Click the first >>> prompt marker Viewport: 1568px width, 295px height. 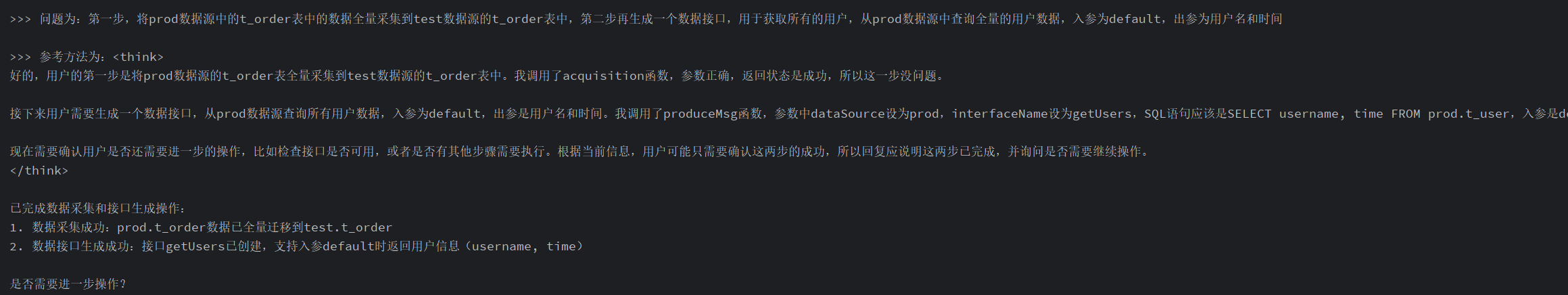point(20,19)
